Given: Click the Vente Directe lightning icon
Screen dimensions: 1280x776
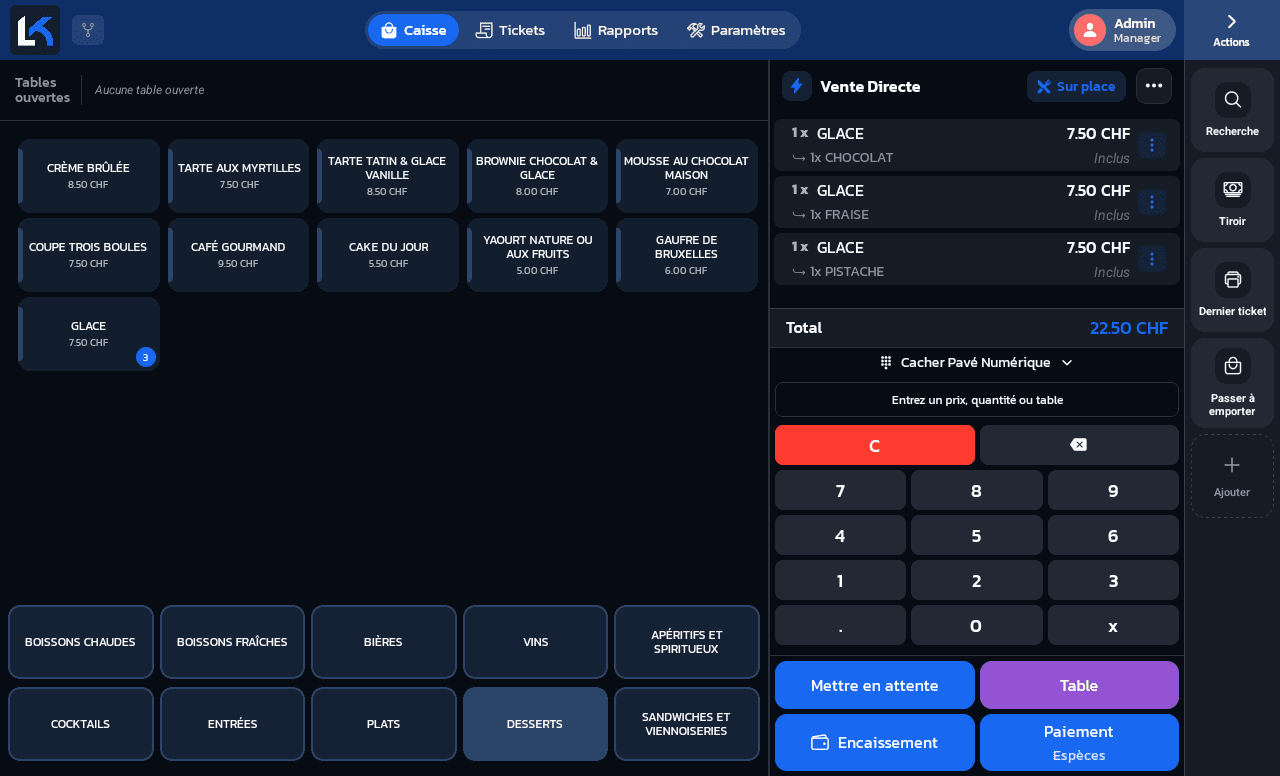Looking at the screenshot, I should coord(797,86).
